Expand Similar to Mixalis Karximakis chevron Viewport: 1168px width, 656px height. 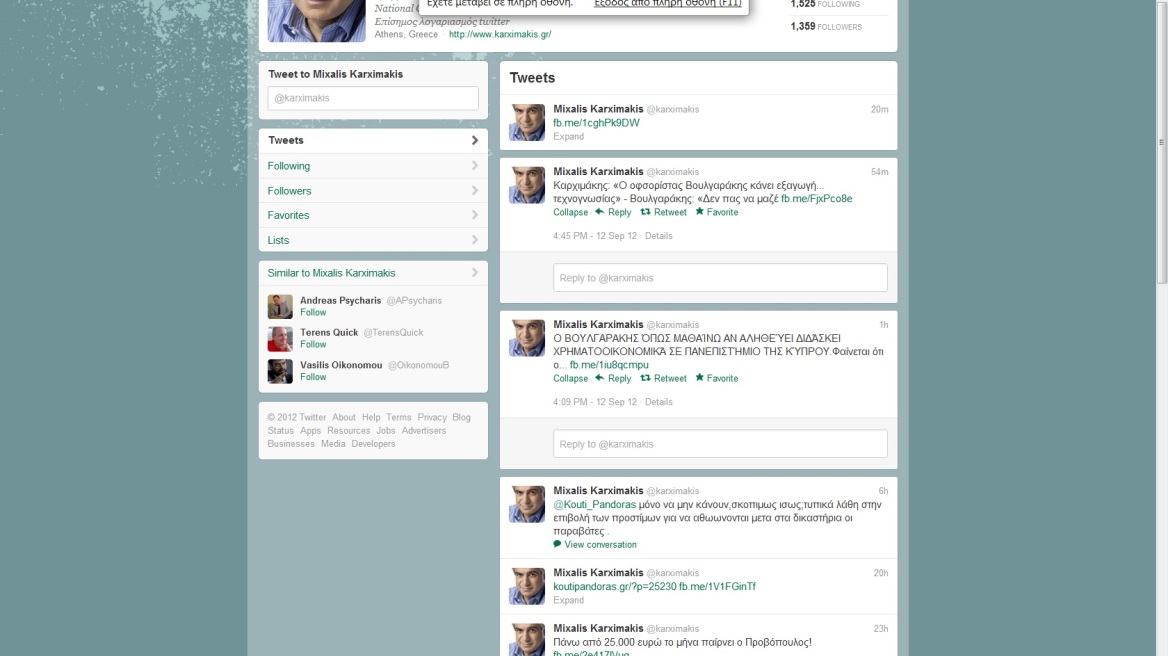point(475,273)
